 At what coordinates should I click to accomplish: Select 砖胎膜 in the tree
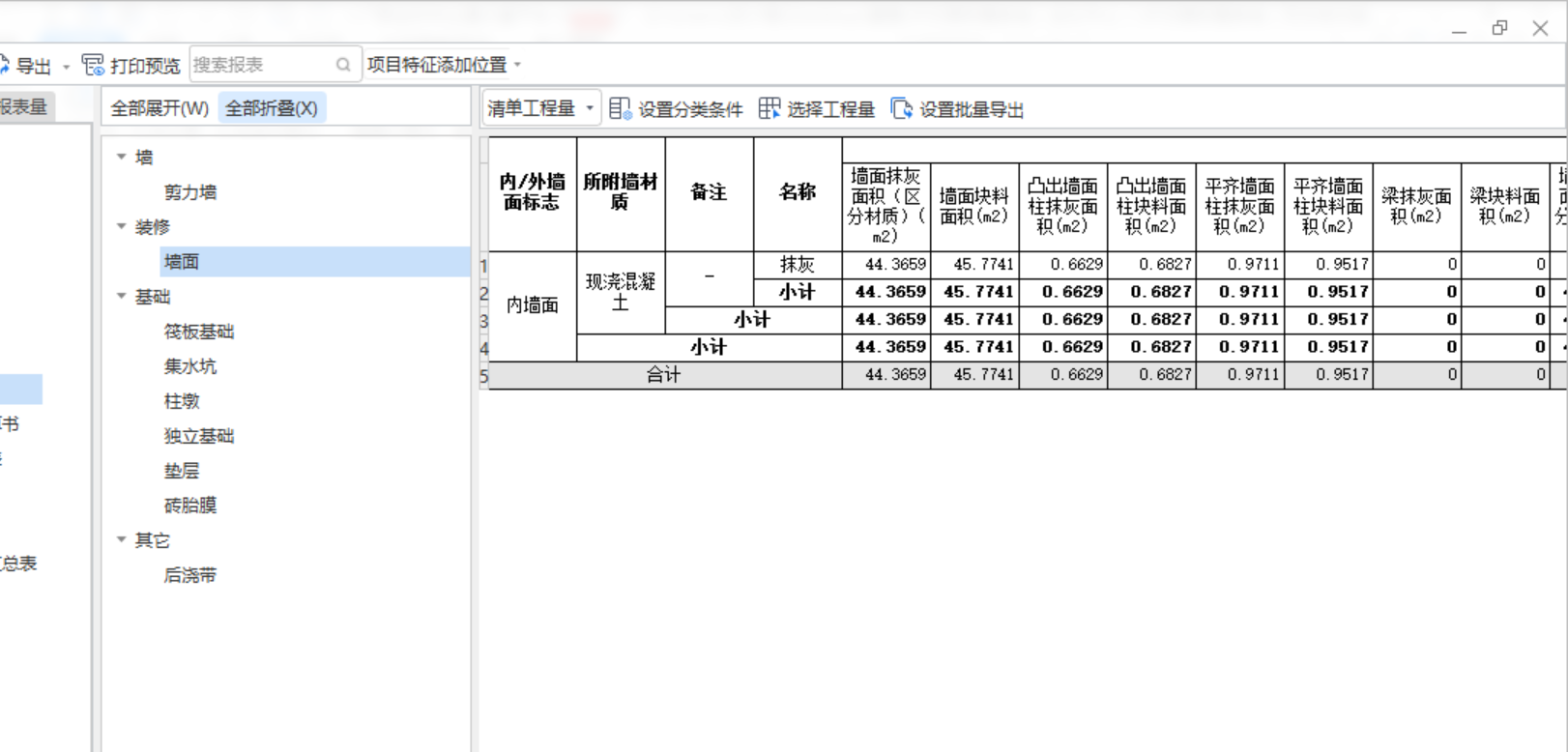point(190,506)
